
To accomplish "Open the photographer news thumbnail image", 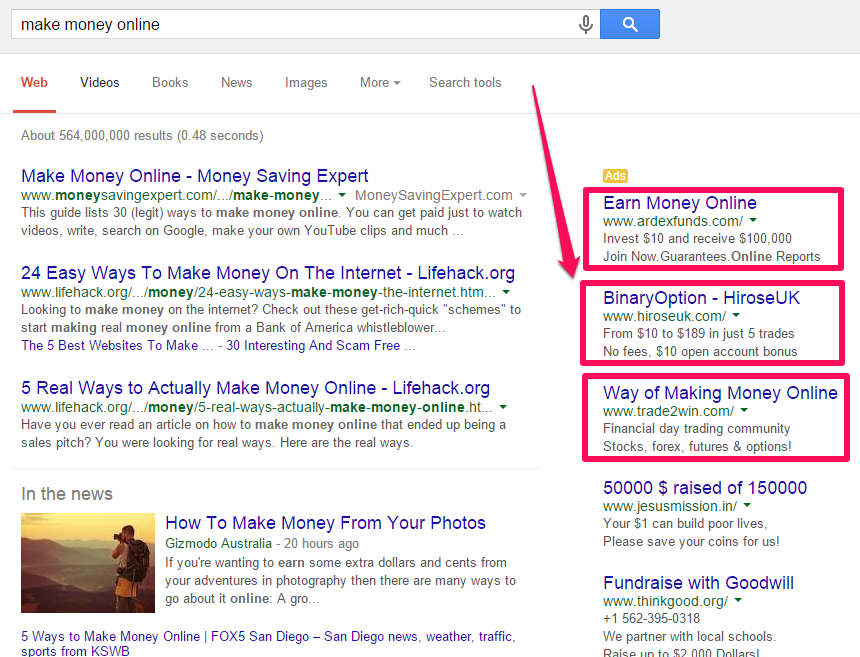I will tap(88, 562).
